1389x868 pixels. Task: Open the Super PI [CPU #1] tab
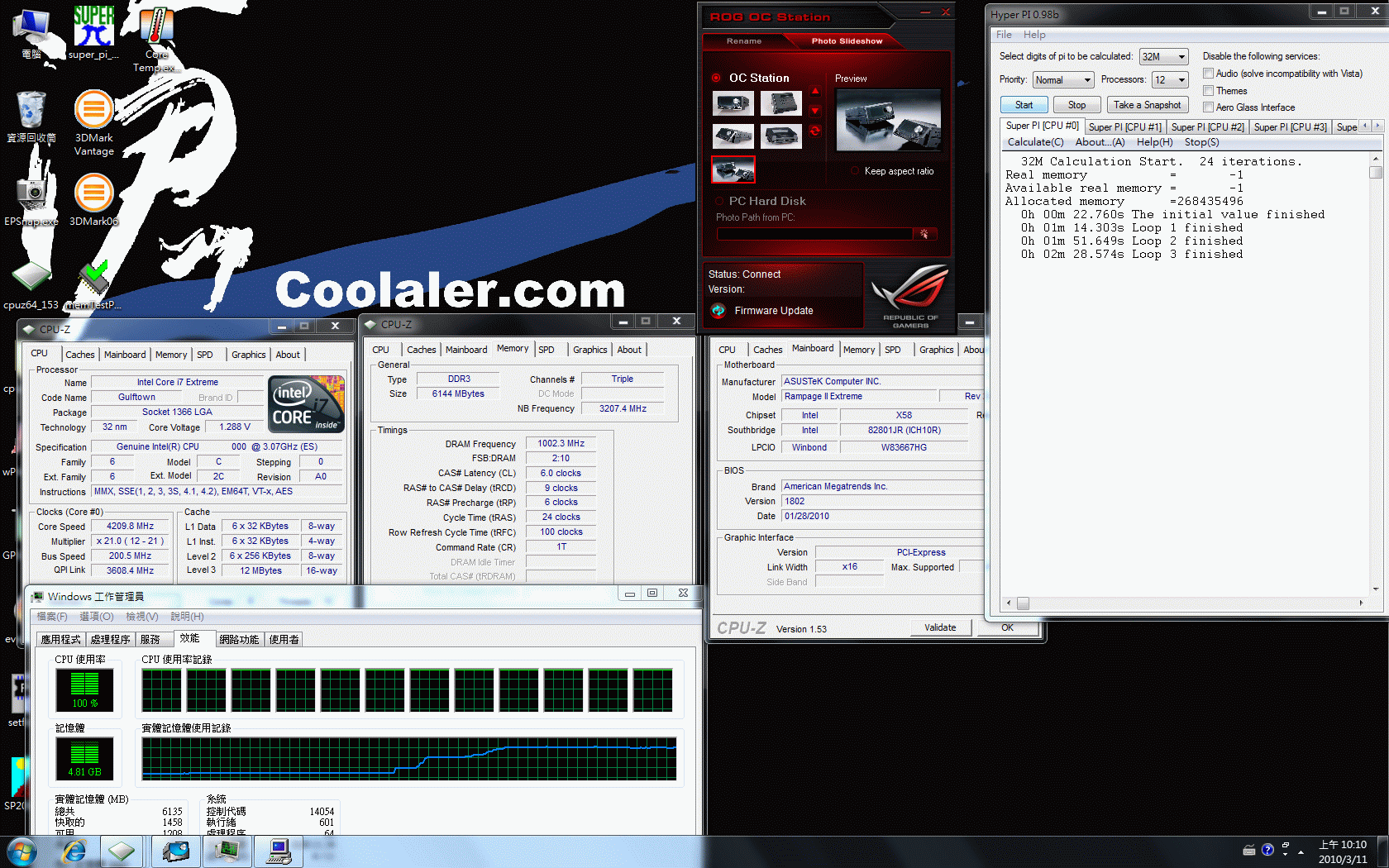(x=1124, y=127)
